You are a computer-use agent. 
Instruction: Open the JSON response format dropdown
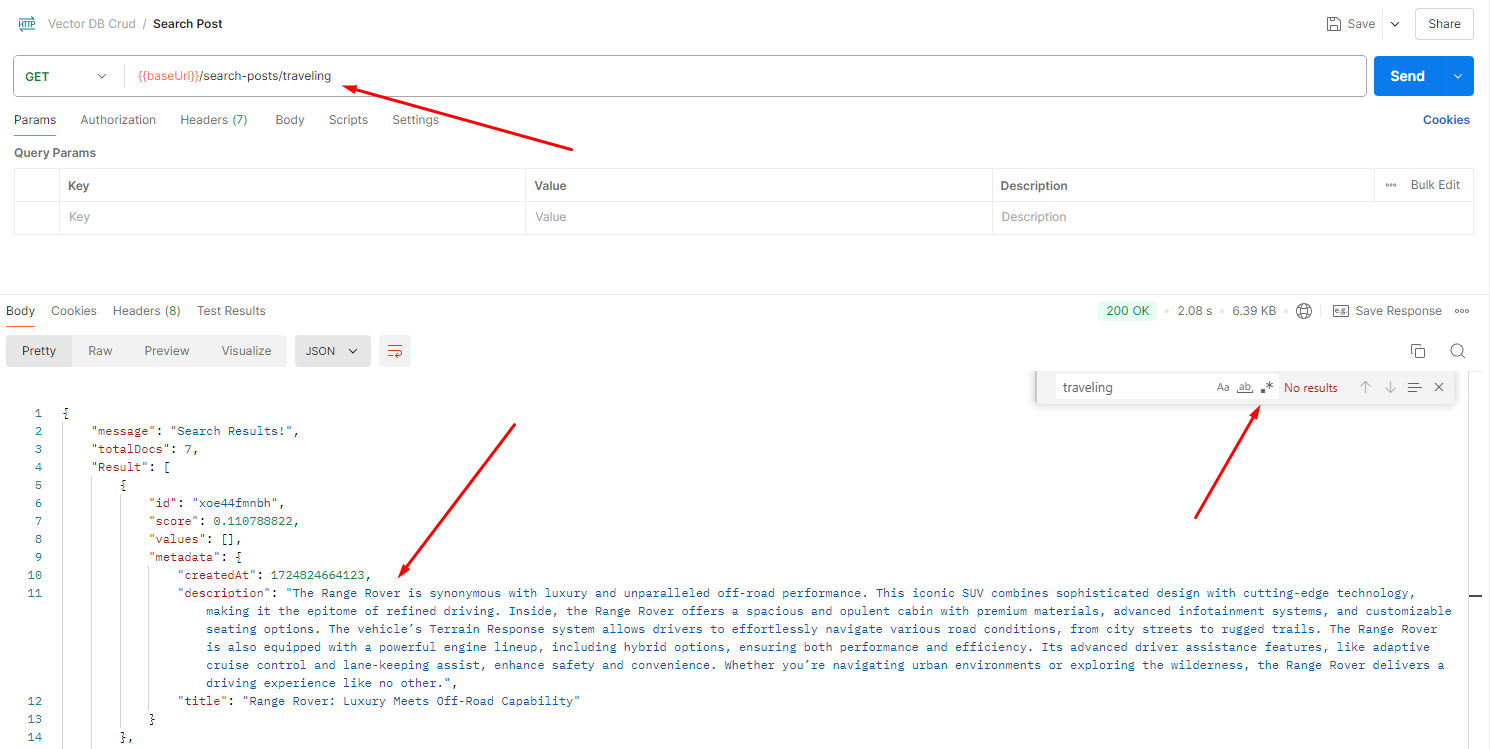tap(332, 351)
